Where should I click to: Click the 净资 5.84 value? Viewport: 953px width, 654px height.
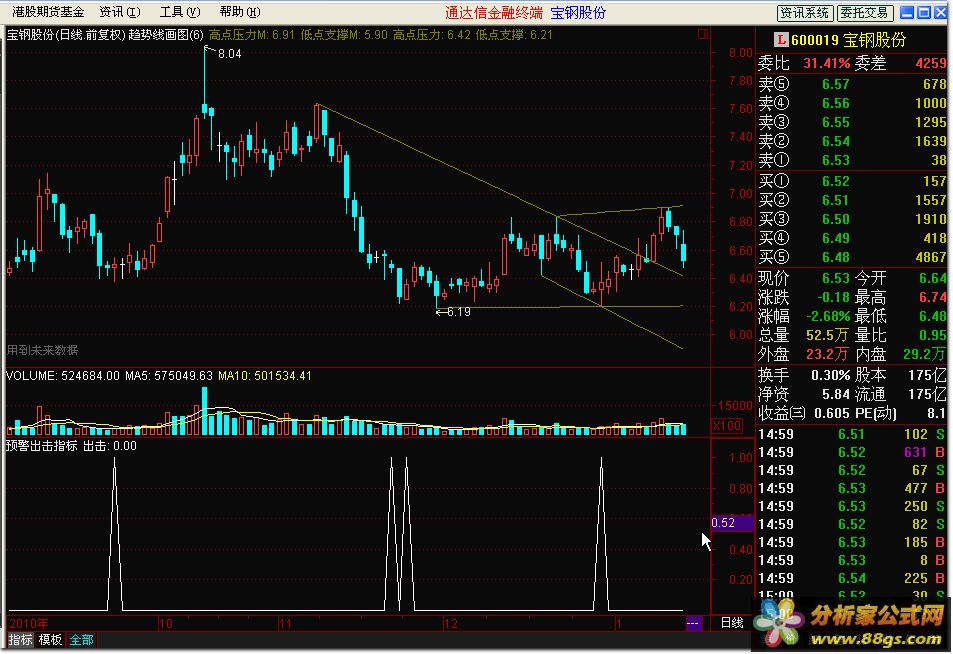click(x=835, y=394)
